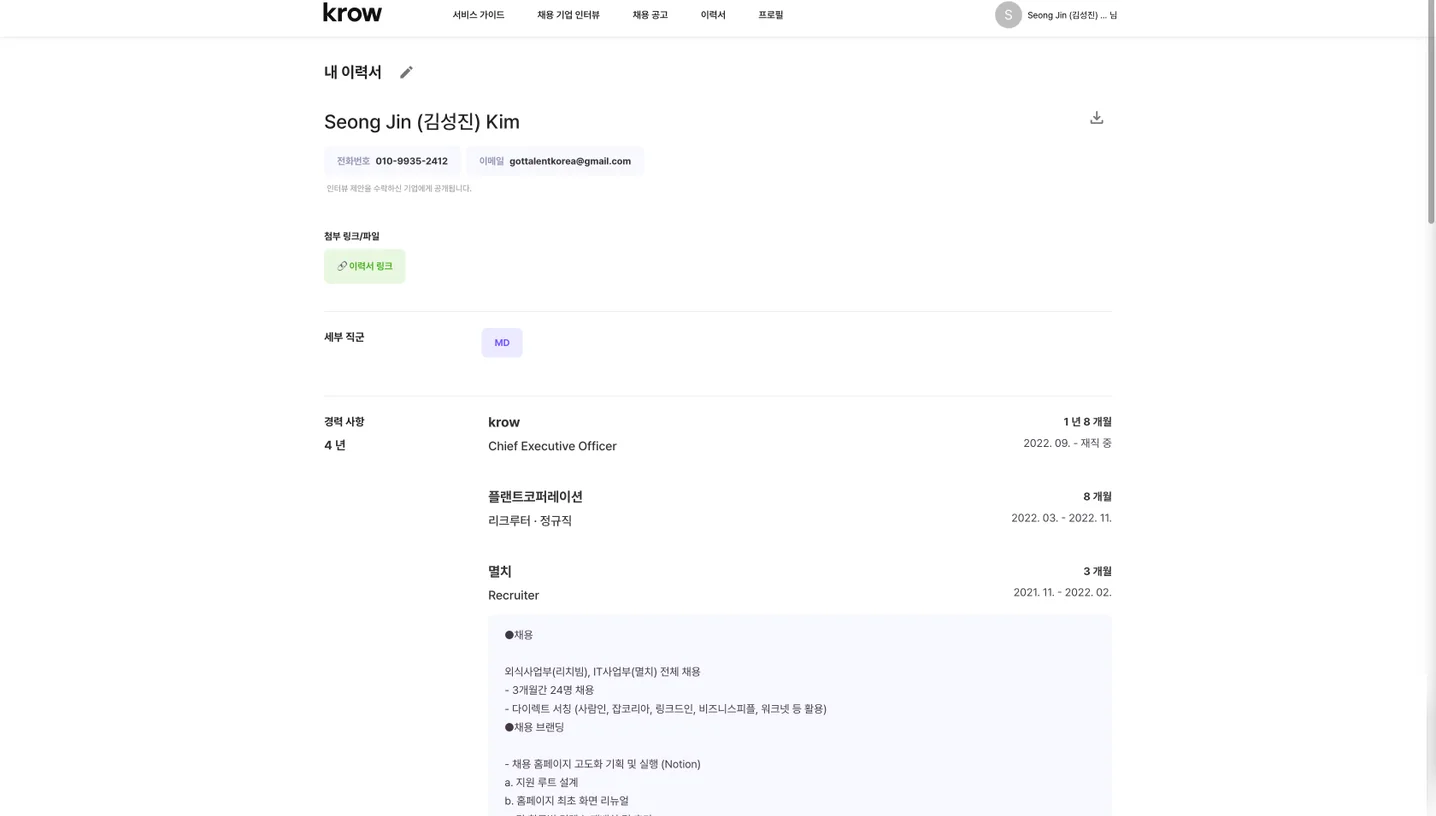Open 서비스 가이드 menu item
Viewport: 1436px width, 816px height.
point(478,15)
